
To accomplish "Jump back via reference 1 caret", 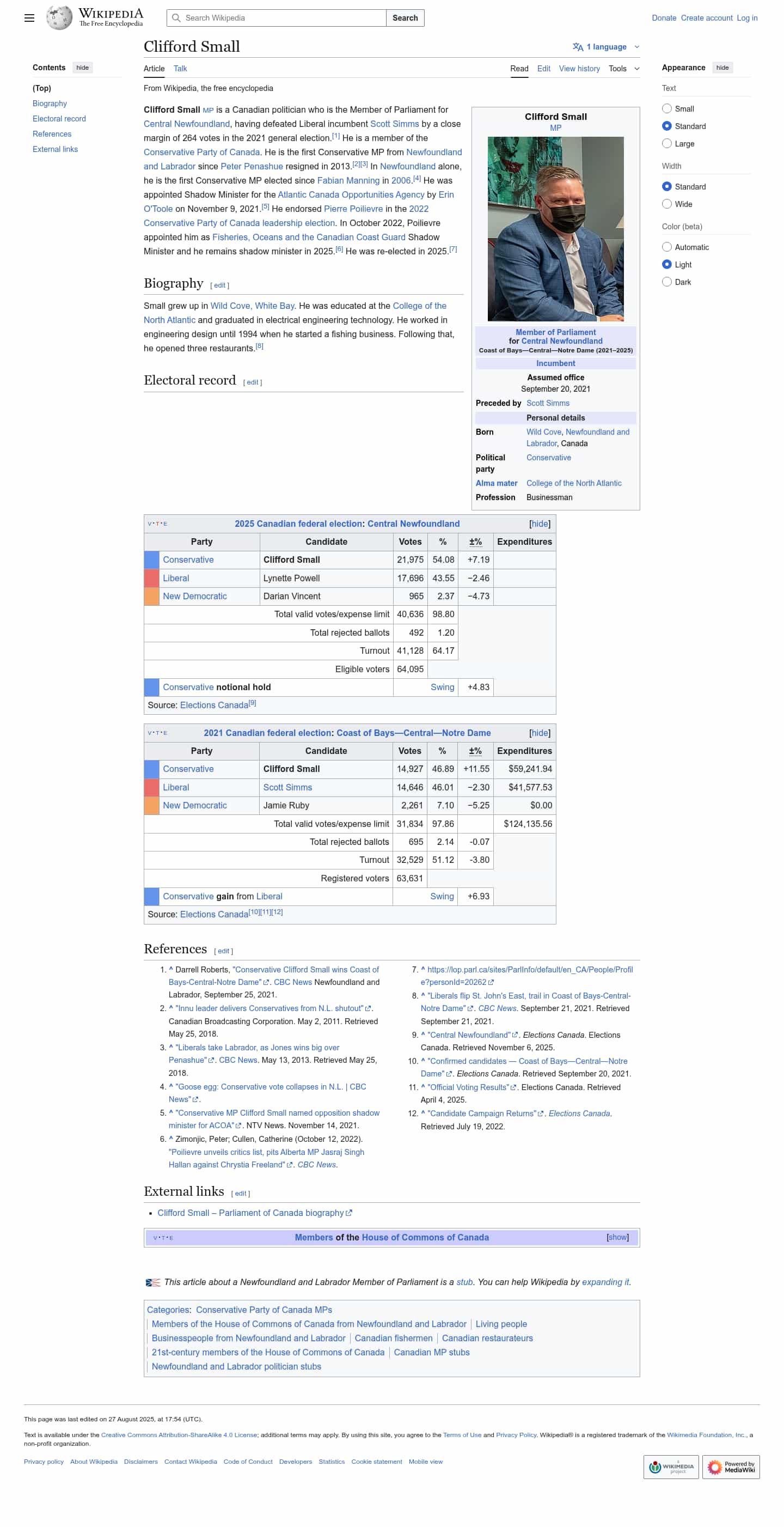I will pos(170,970).
